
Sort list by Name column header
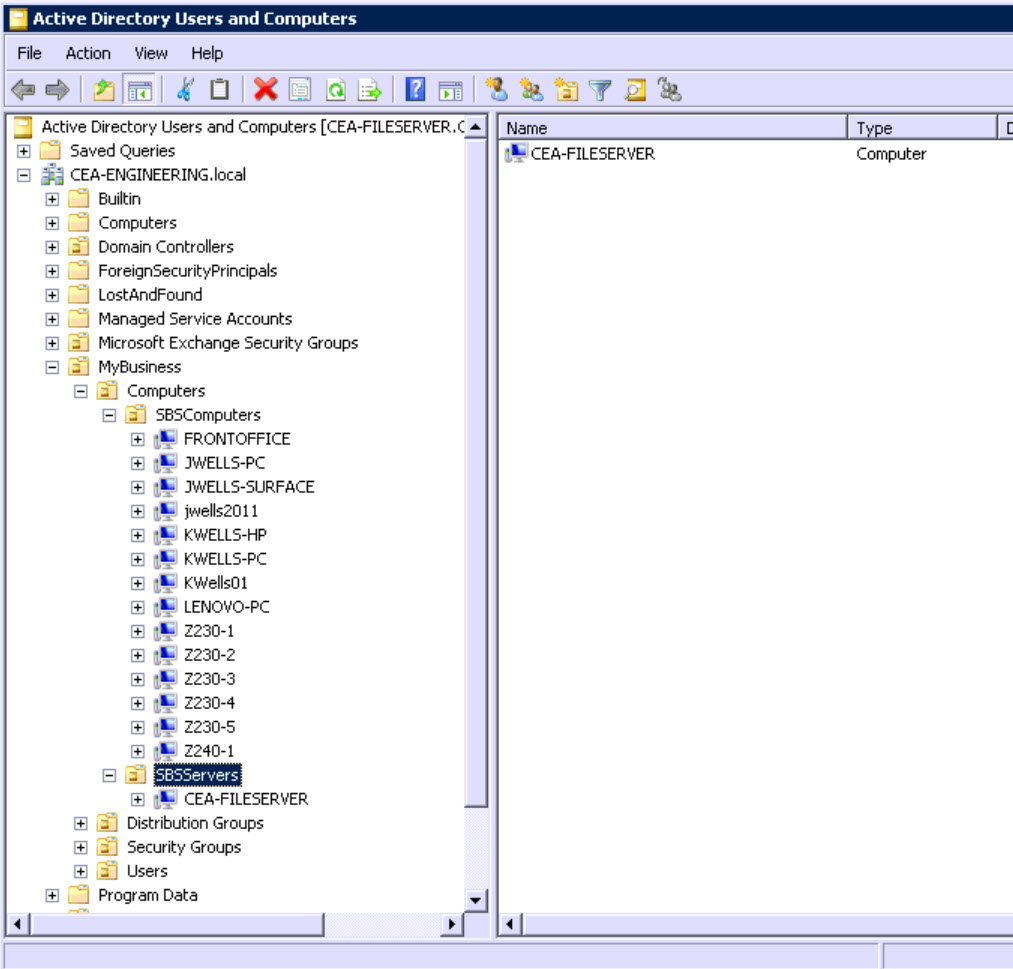tap(673, 128)
